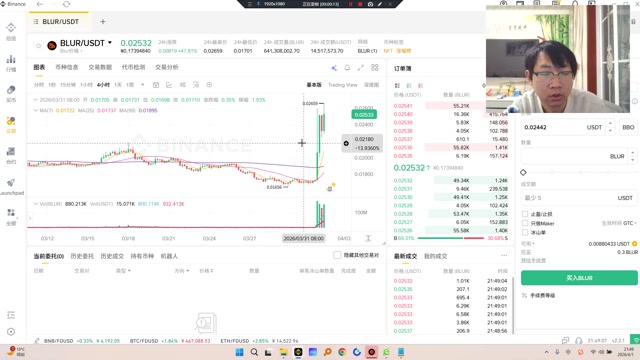Collapse the OHLC info line chevron
The width and height of the screenshot is (640, 360).
click(x=36, y=100)
